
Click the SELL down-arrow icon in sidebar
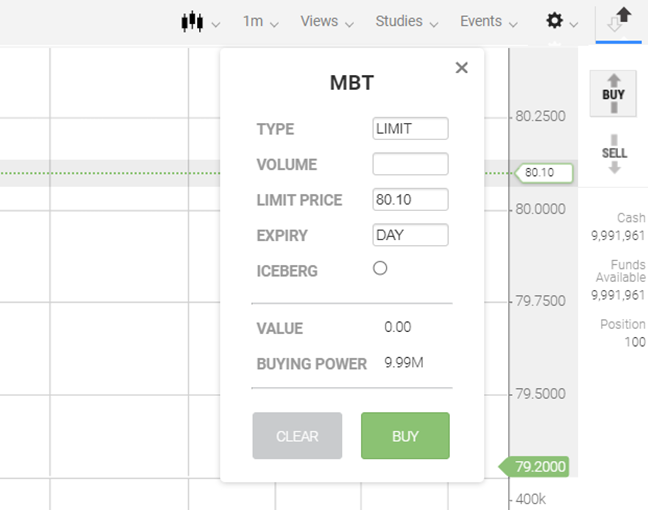[x=614, y=153]
